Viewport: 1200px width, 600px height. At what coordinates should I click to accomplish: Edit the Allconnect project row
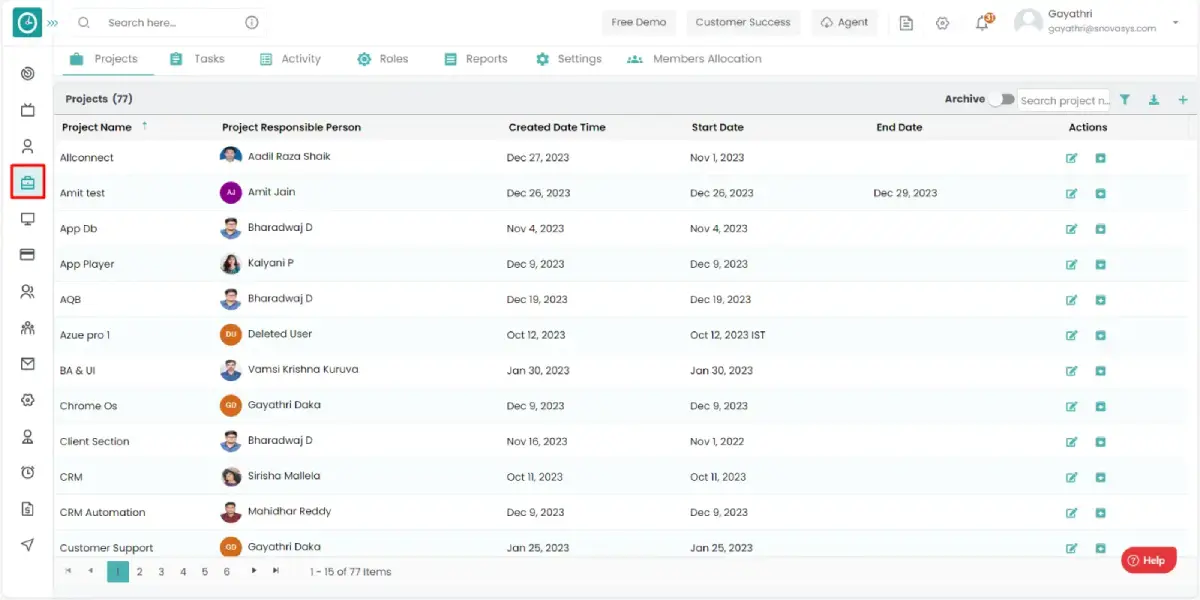tap(1072, 158)
